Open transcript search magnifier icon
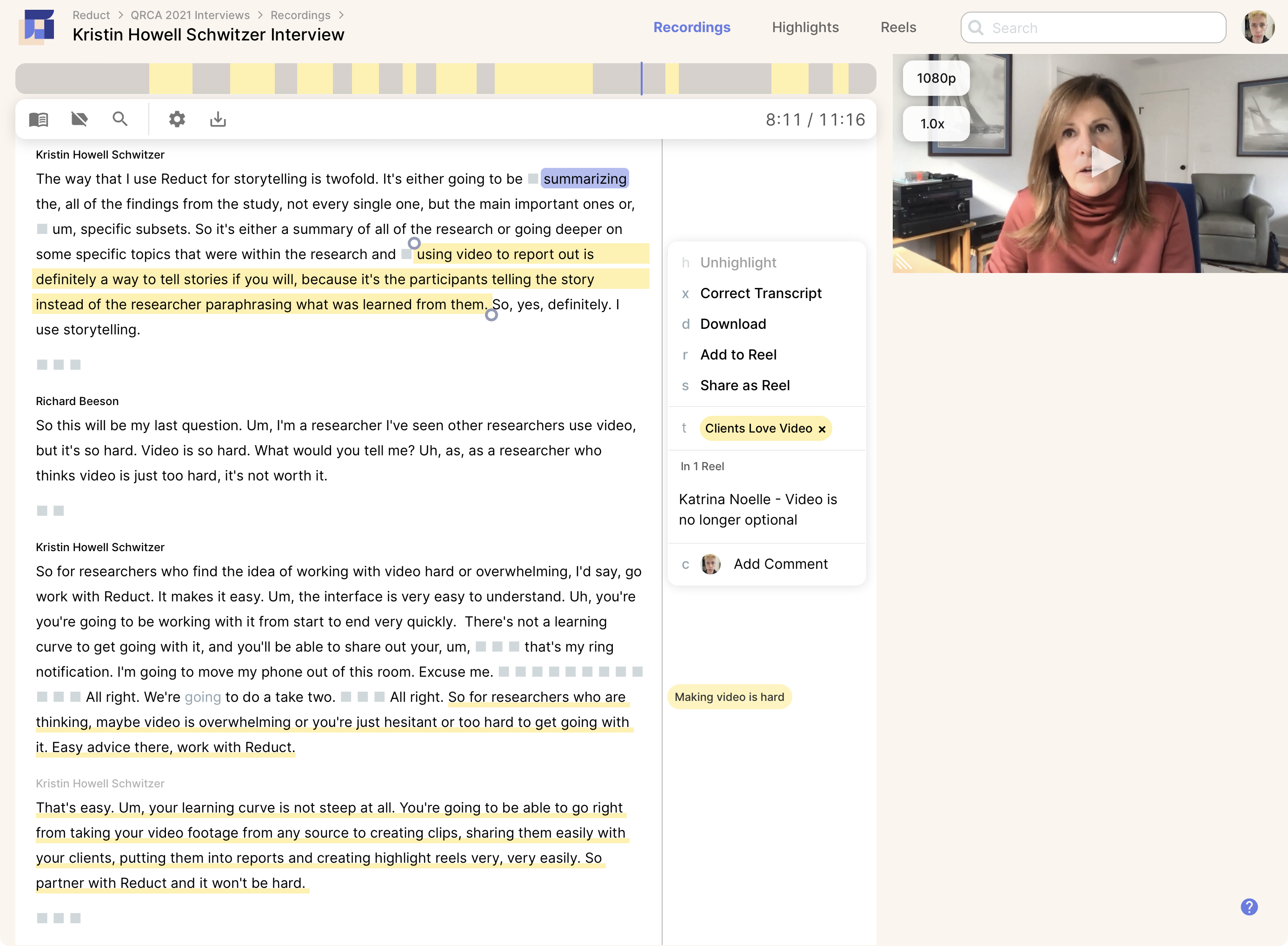Image resolution: width=1288 pixels, height=946 pixels. tap(120, 119)
